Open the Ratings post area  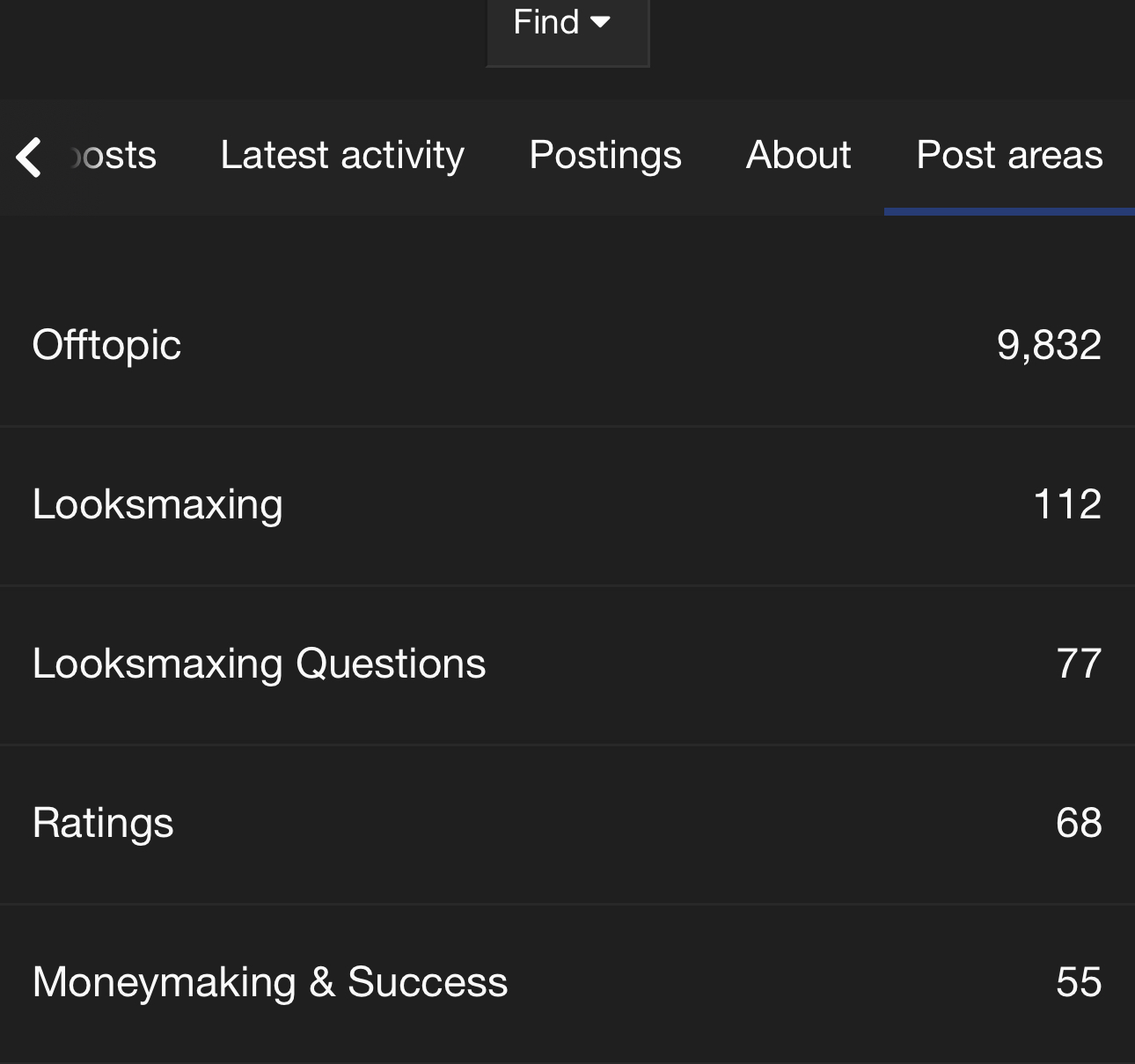pyautogui.click(x=103, y=823)
